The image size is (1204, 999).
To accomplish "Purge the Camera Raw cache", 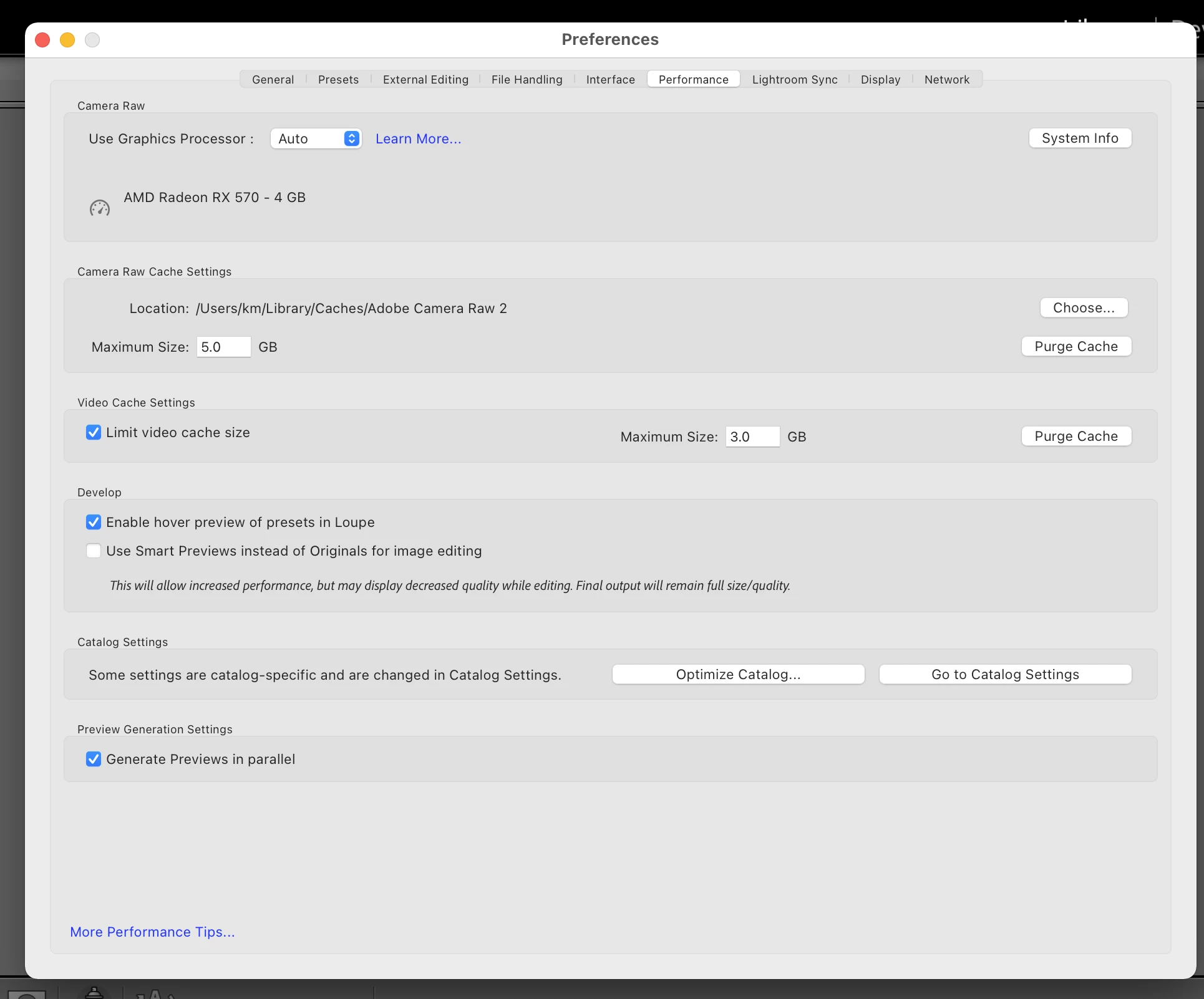I will pos(1076,346).
